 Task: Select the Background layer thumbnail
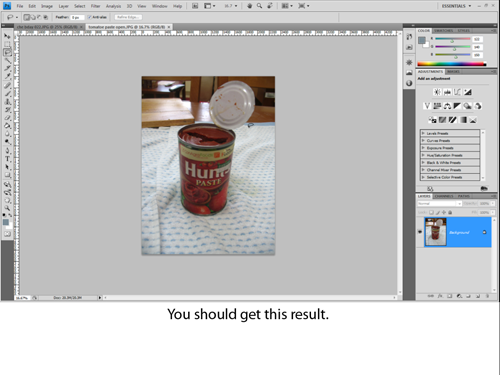click(435, 232)
